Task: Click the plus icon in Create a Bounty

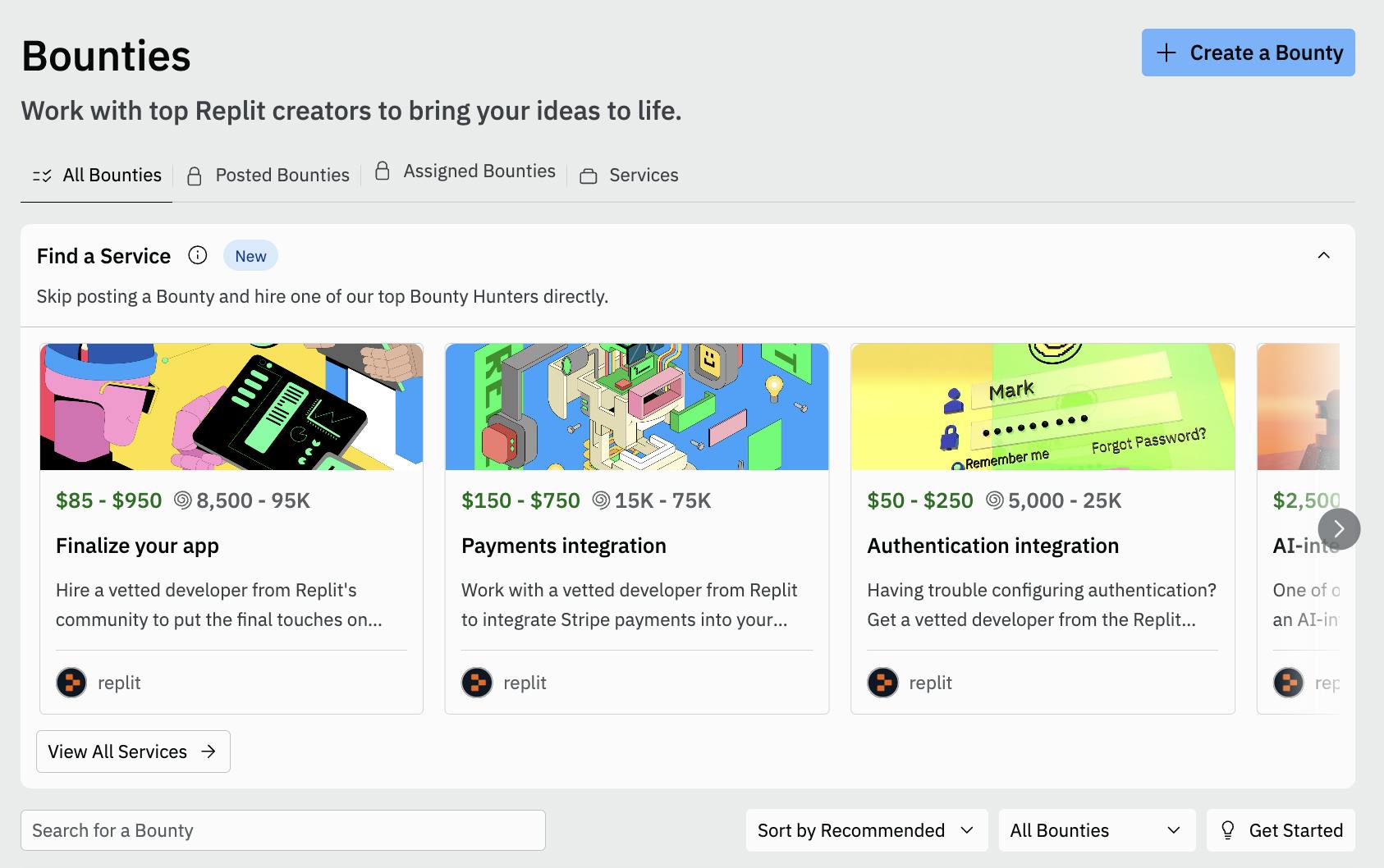Action: [x=1166, y=53]
